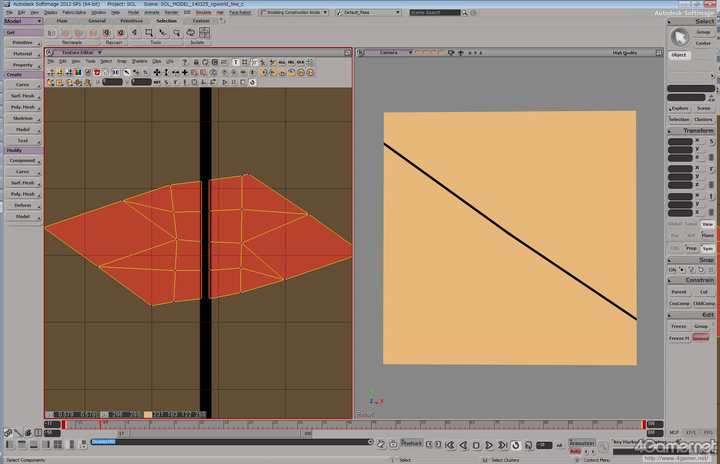This screenshot has height=464, width=720.
Task: Click the object selection arrow icon
Action: click(x=679, y=37)
